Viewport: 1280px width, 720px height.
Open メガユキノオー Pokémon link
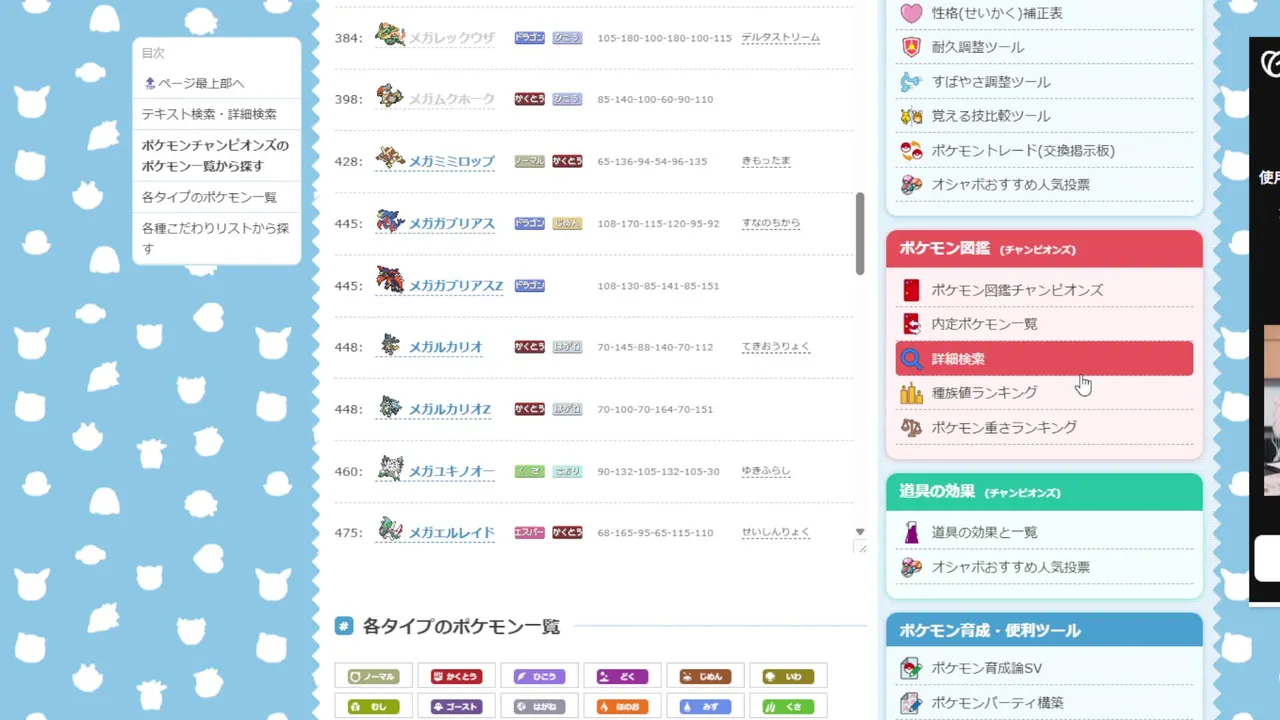click(451, 471)
